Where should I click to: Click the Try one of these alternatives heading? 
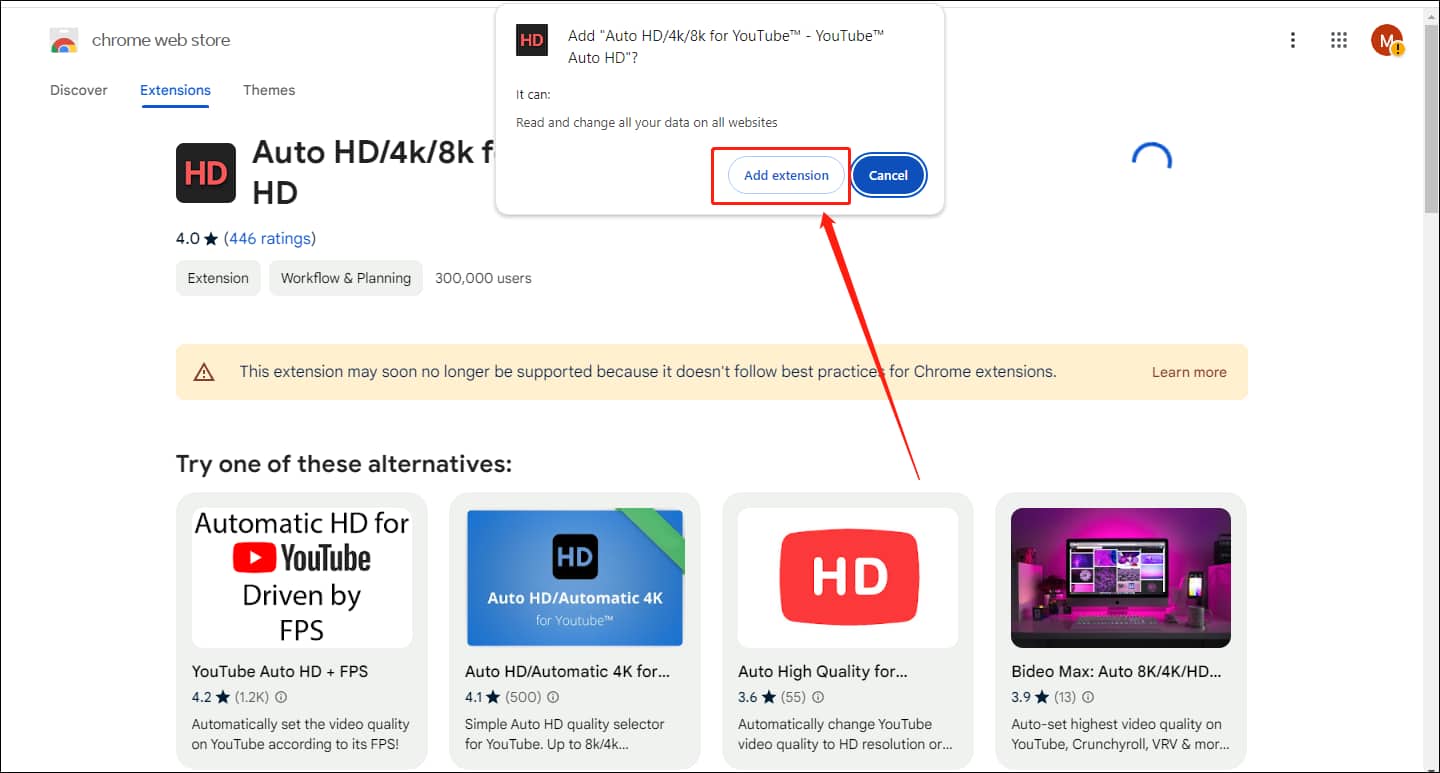344,464
